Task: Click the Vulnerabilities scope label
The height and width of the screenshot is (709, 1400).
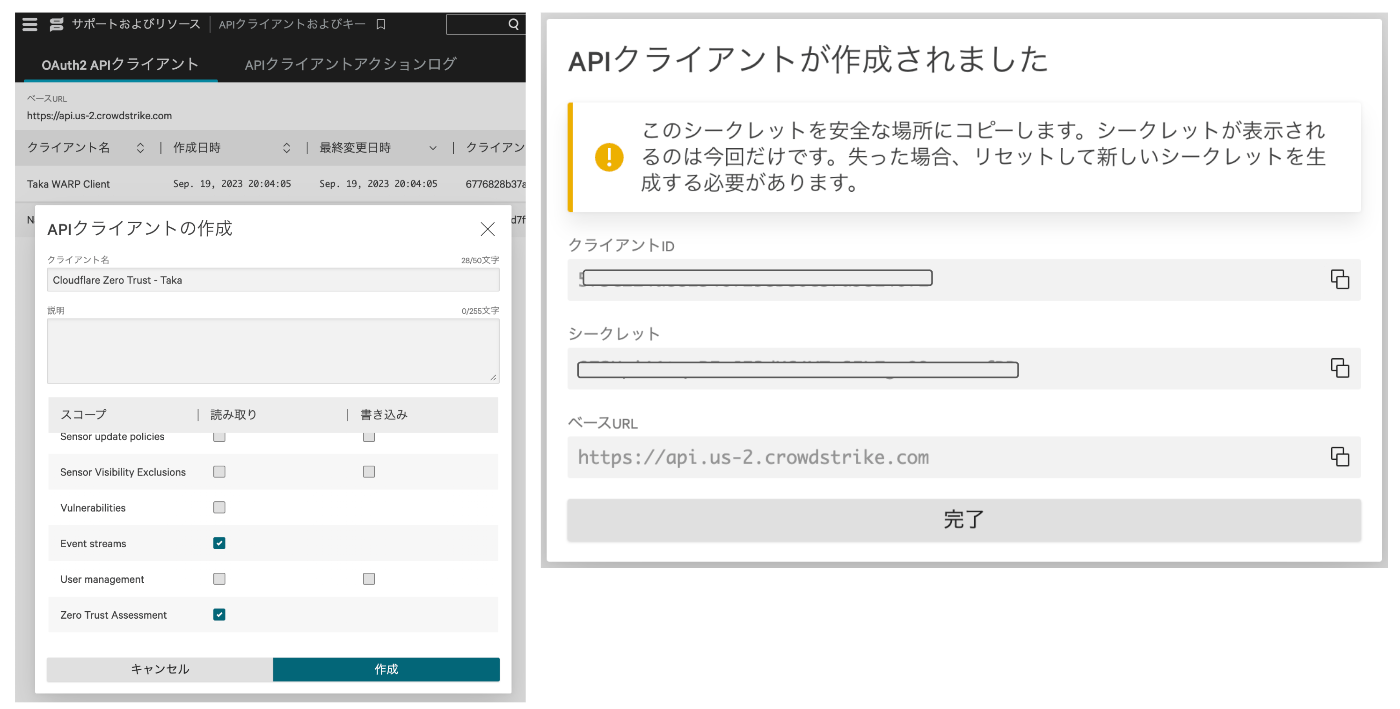Action: 93,508
